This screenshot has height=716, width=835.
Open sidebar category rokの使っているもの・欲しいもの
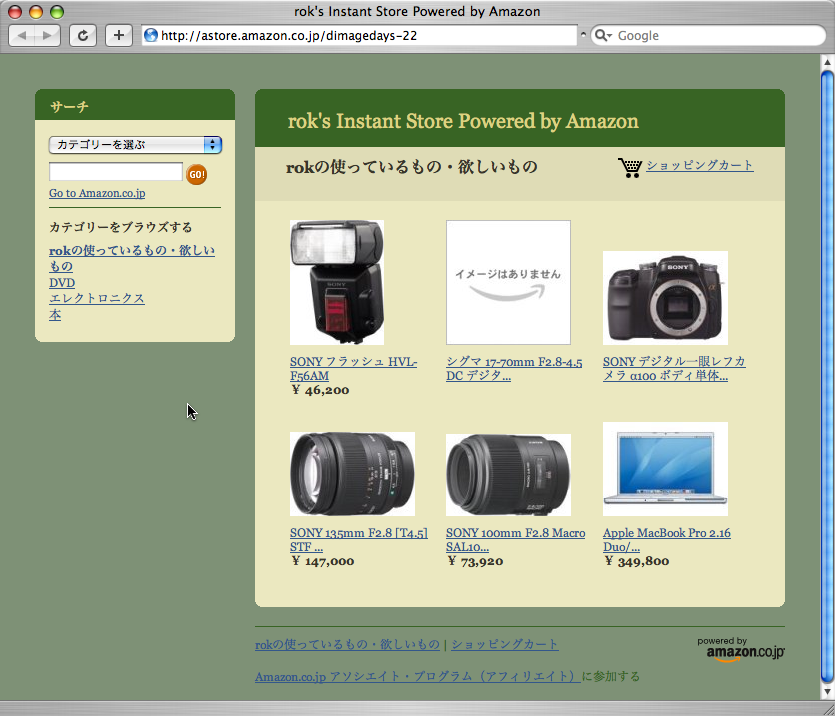[x=132, y=258]
